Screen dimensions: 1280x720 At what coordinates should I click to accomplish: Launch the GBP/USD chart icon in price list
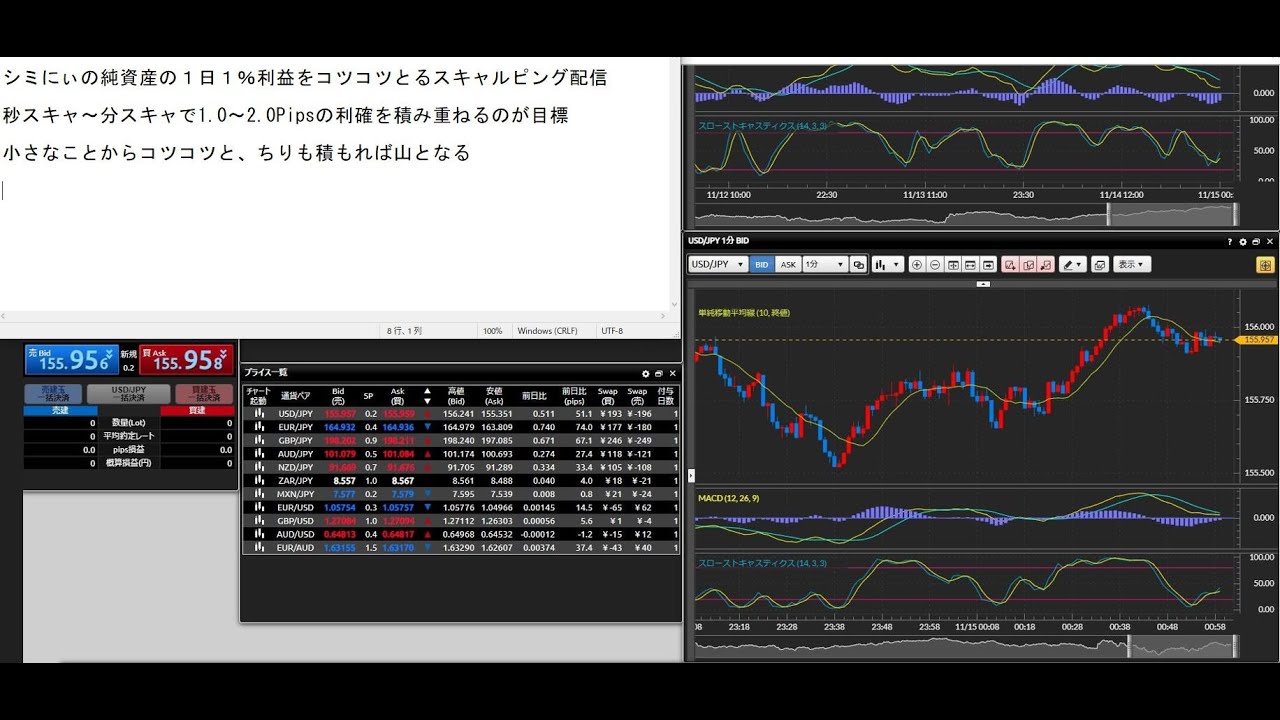(x=260, y=520)
